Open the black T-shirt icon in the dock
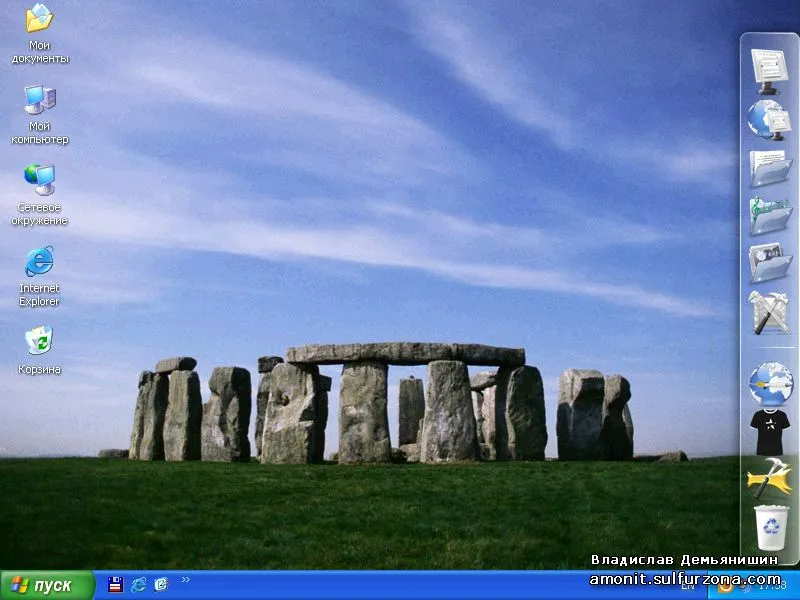800x600 pixels. click(770, 432)
